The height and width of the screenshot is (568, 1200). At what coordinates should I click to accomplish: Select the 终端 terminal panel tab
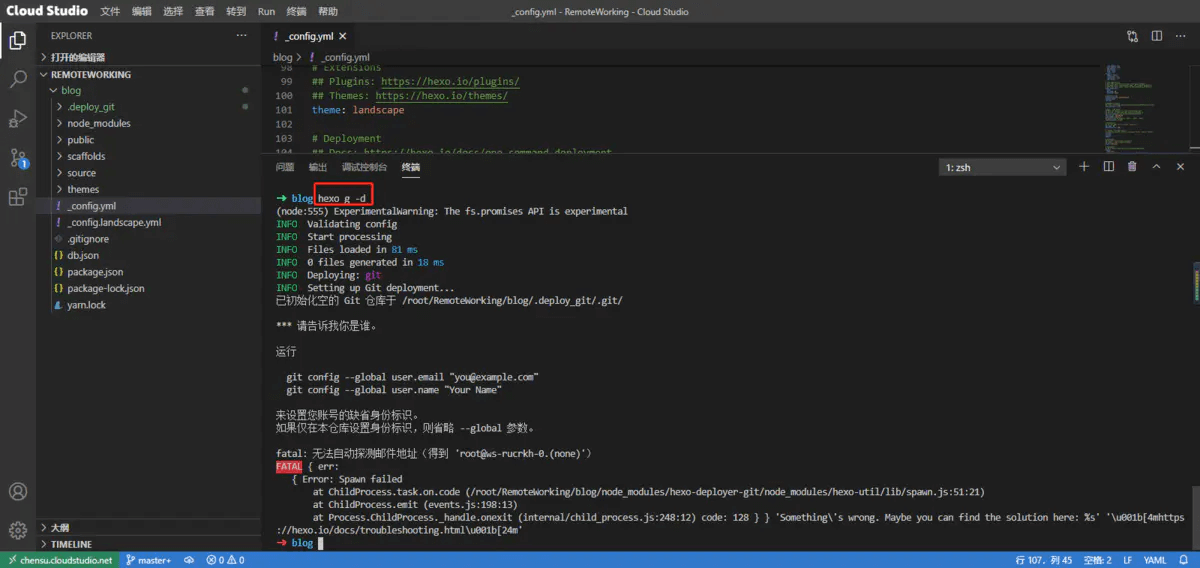(411, 167)
